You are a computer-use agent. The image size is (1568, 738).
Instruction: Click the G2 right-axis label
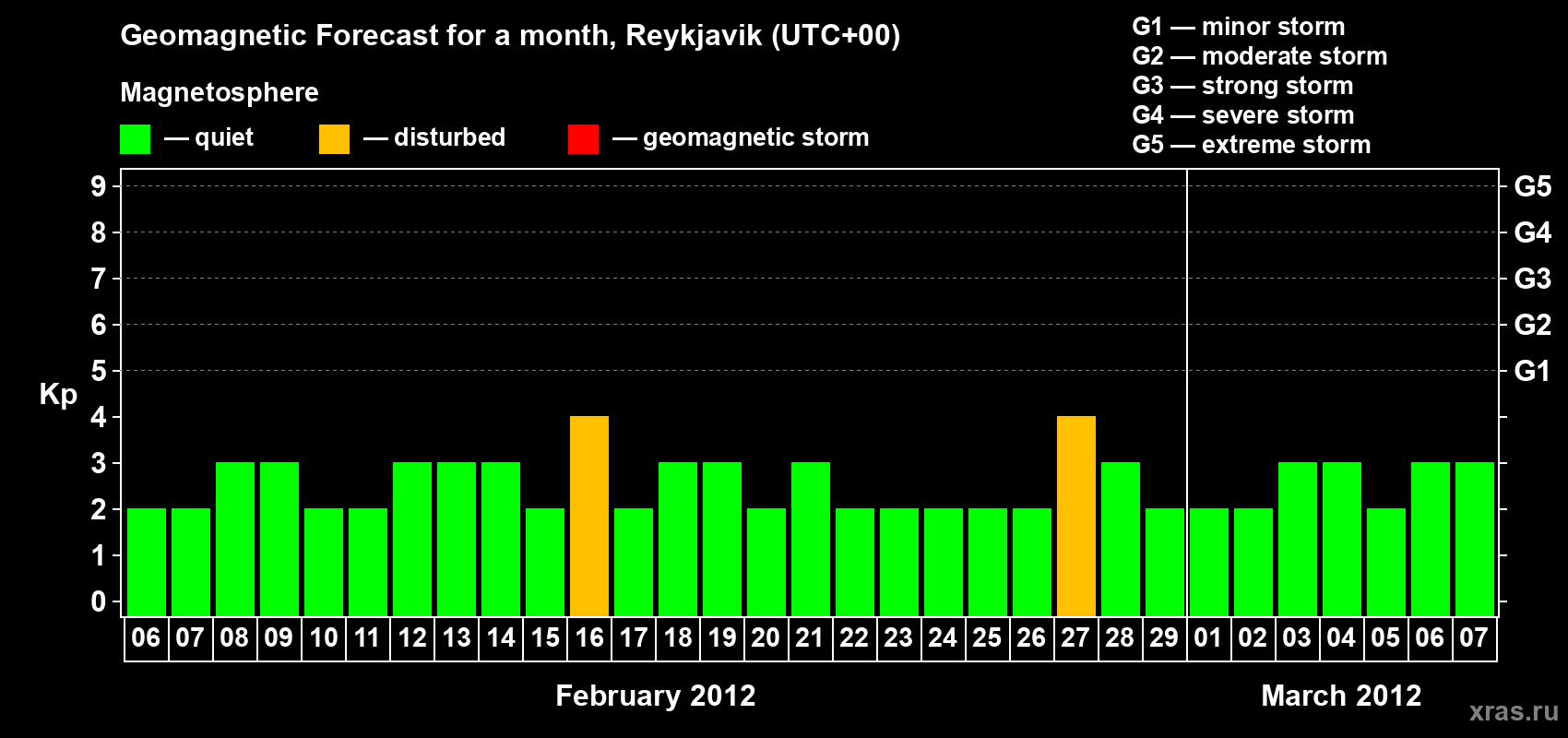pyautogui.click(x=1533, y=325)
